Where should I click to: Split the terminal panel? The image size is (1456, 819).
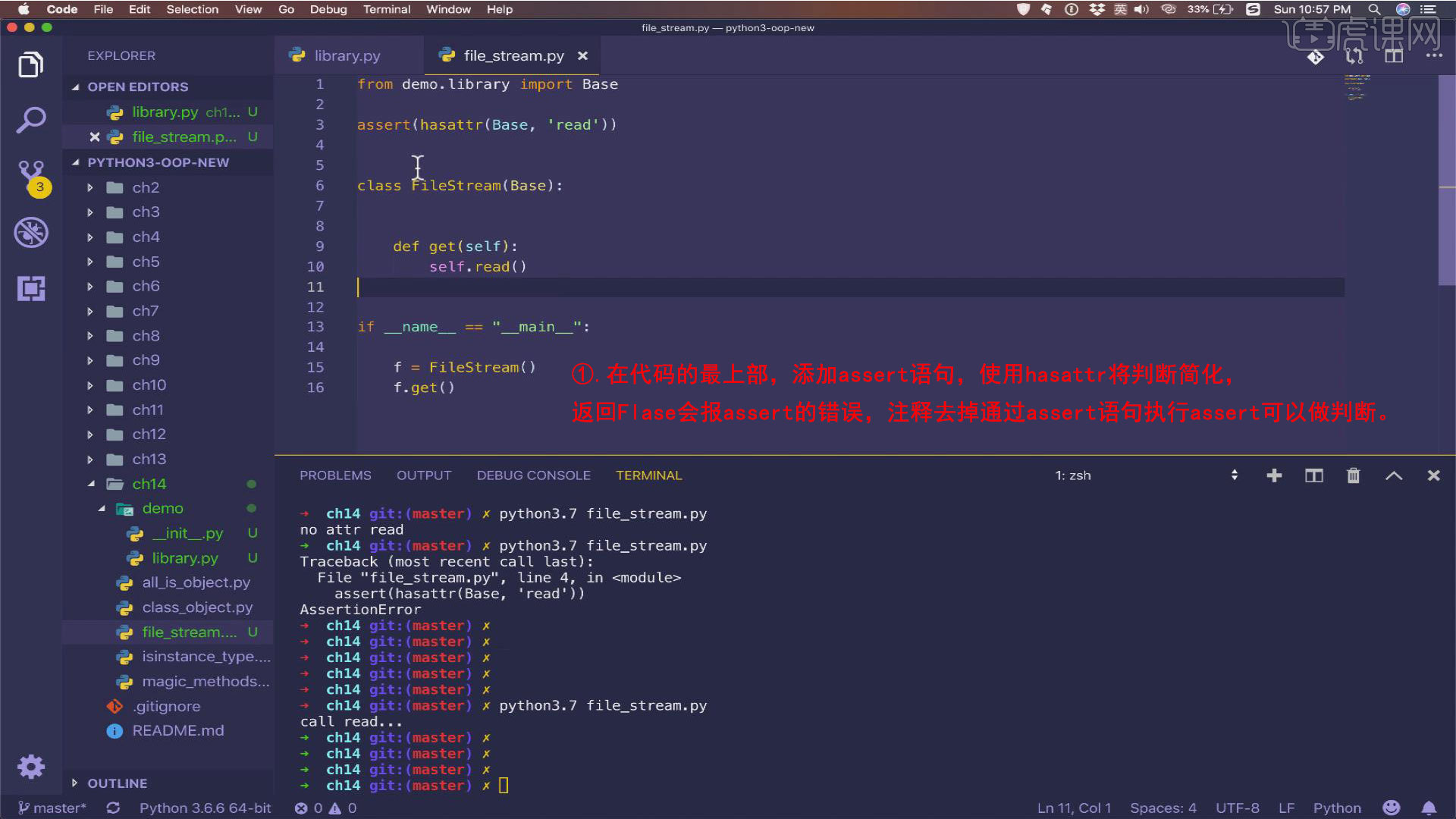tap(1314, 475)
